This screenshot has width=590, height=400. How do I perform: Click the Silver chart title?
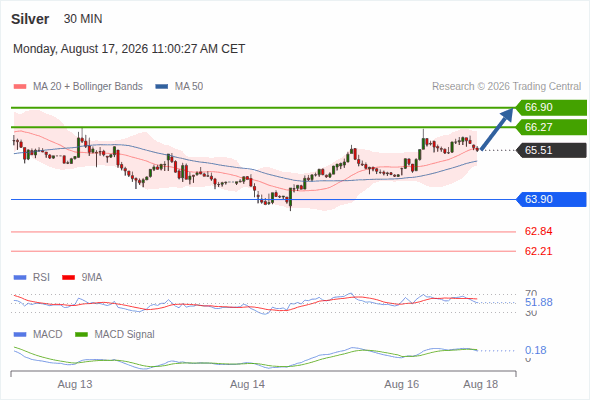(30, 19)
